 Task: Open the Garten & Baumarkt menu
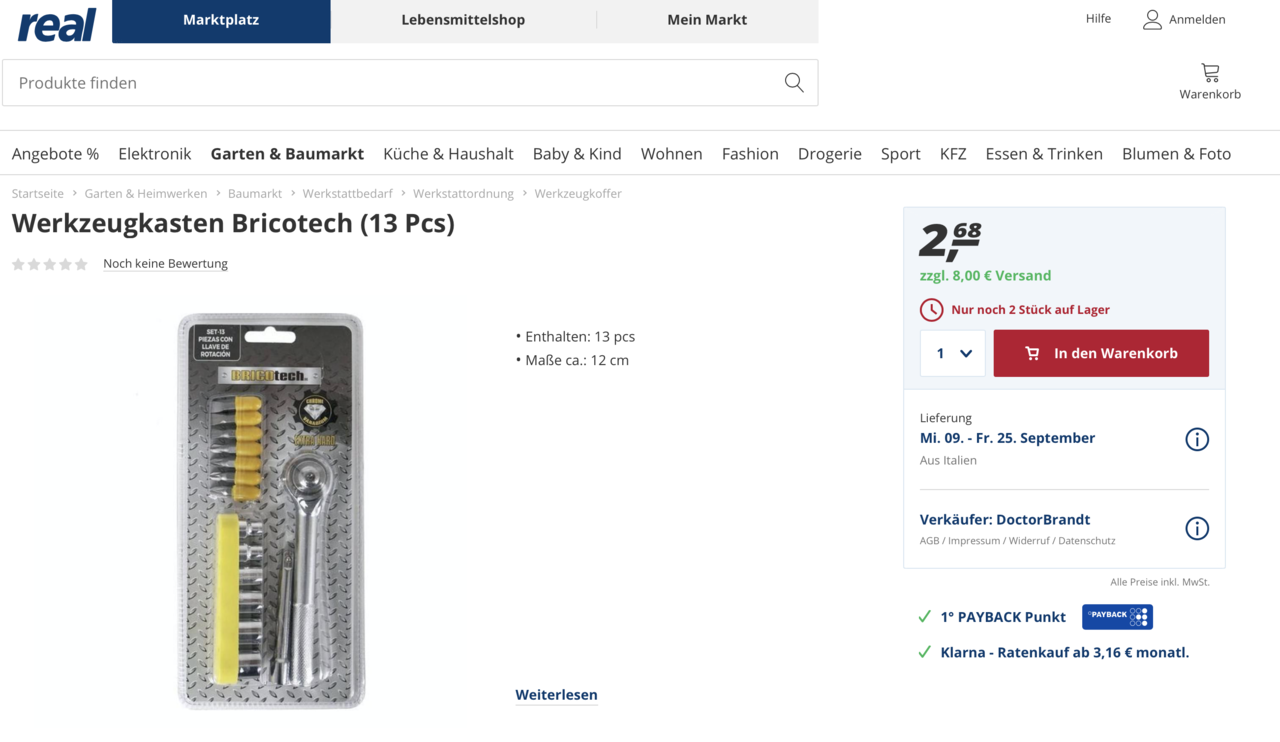coord(287,154)
